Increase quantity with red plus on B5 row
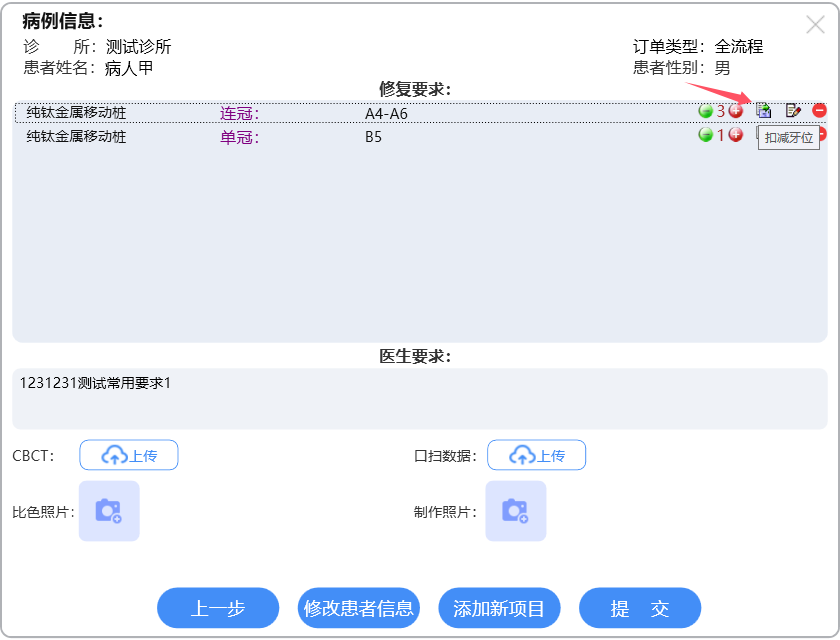Viewport: 840px width, 640px height. tap(736, 135)
